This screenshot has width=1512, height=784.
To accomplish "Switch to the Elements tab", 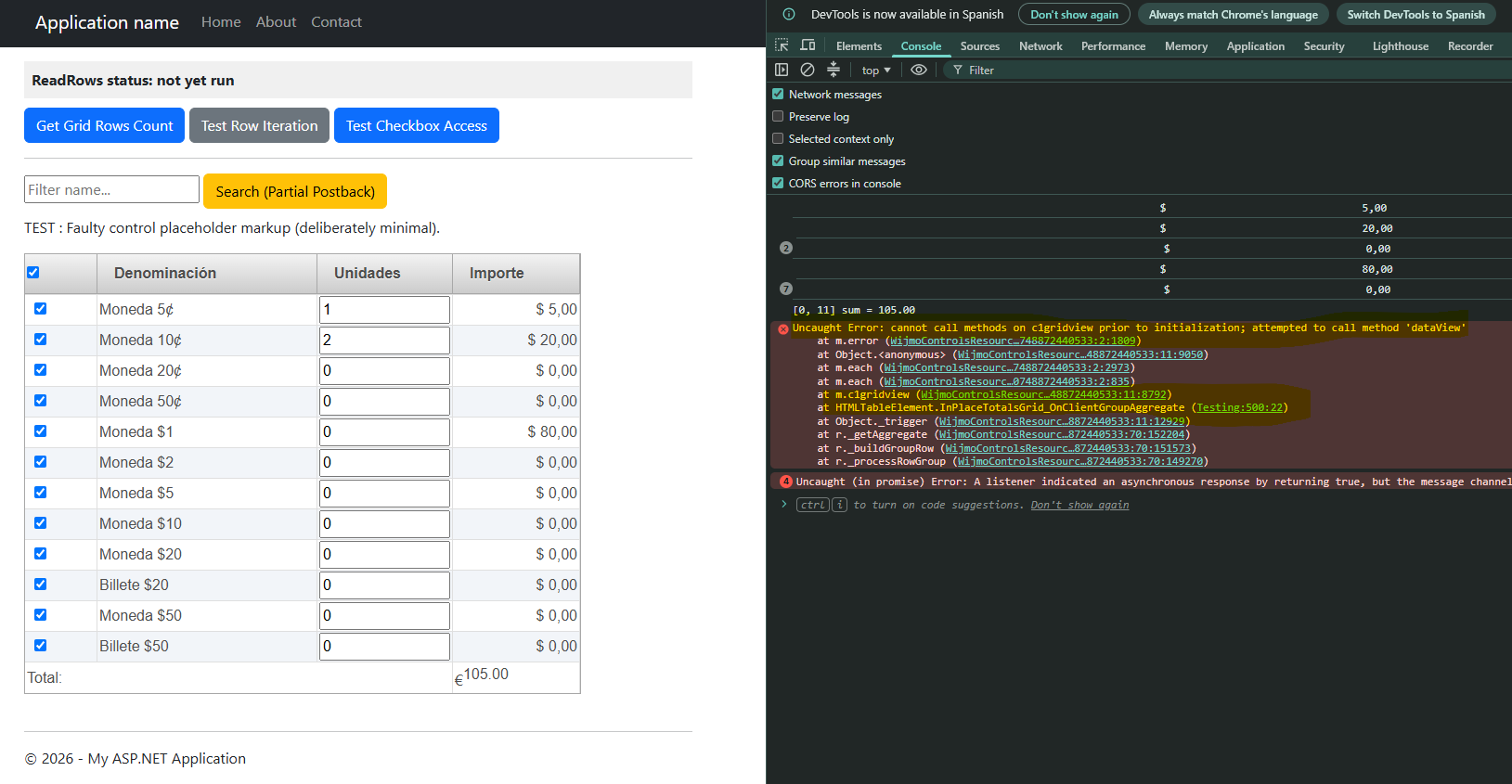I will point(859,45).
